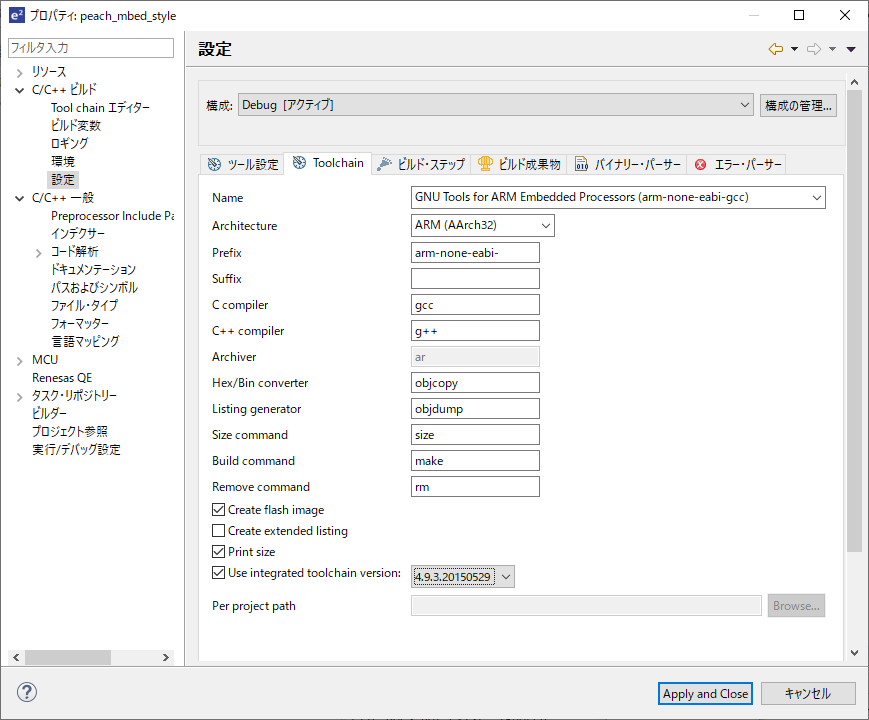Viewport: 869px width, 720px height.
Task: Click the back navigation arrow icon
Action: (x=776, y=49)
